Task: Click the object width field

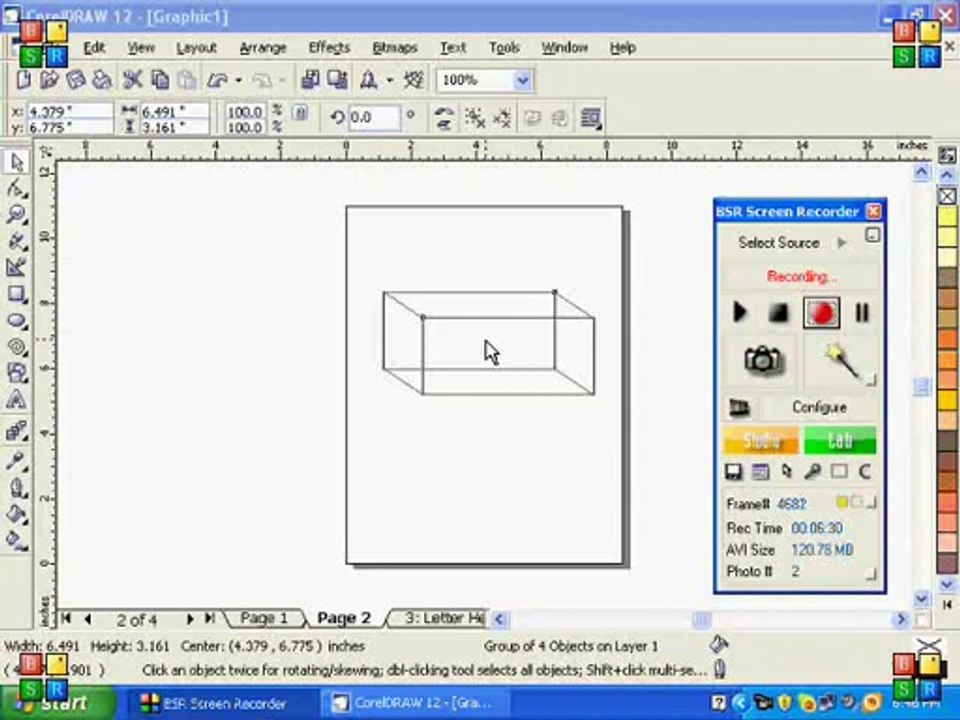Action: (174, 111)
